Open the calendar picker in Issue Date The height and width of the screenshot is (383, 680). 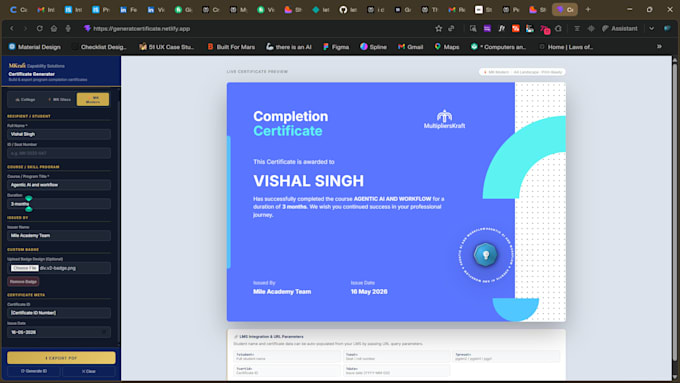coord(104,332)
